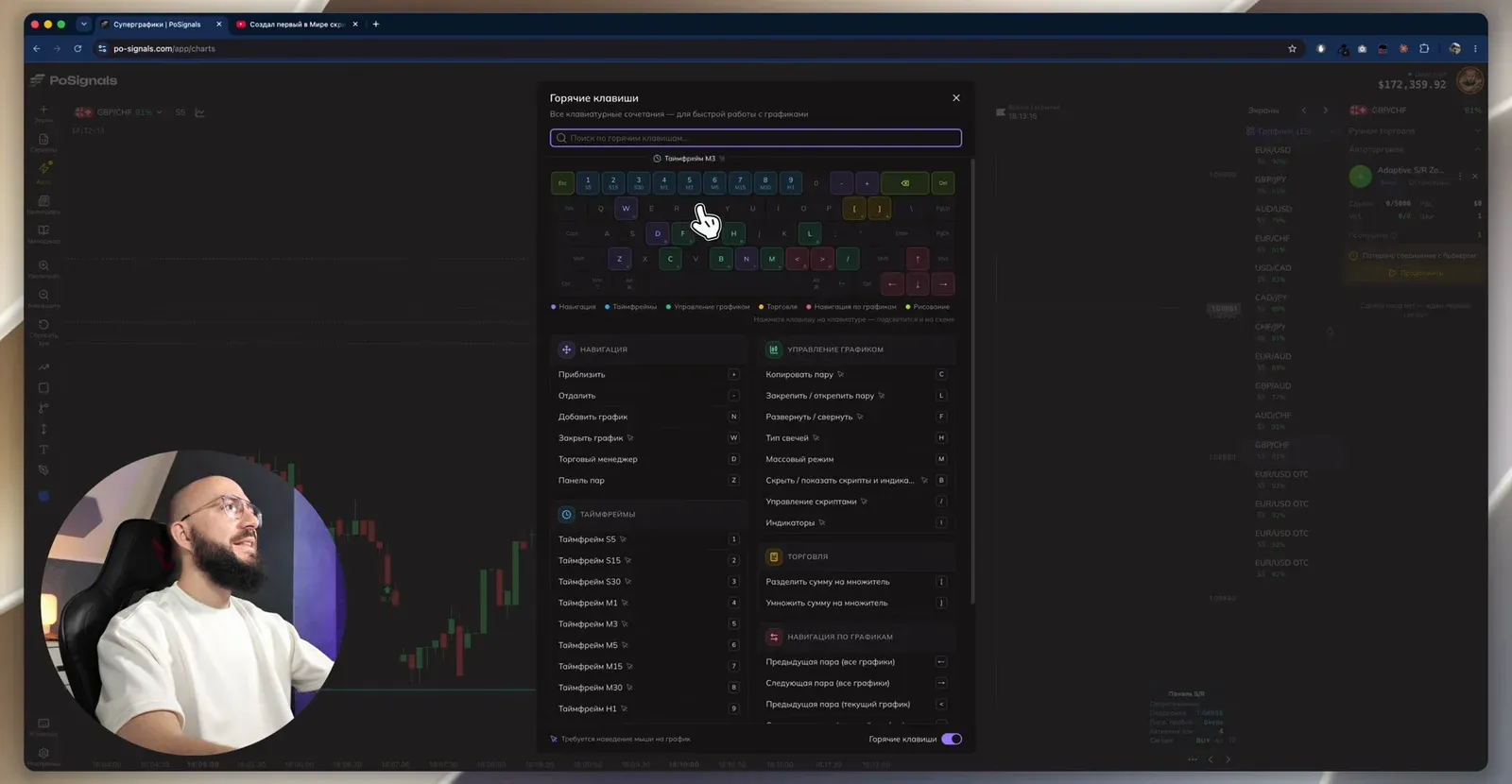The image size is (1512, 784).
Task: Bookmark this page with star icon
Action: click(x=1293, y=49)
